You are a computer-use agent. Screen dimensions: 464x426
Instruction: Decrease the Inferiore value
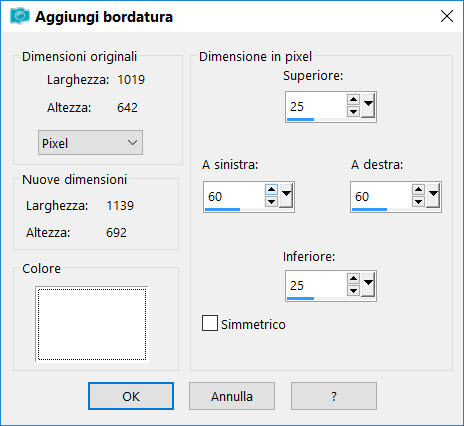(353, 290)
